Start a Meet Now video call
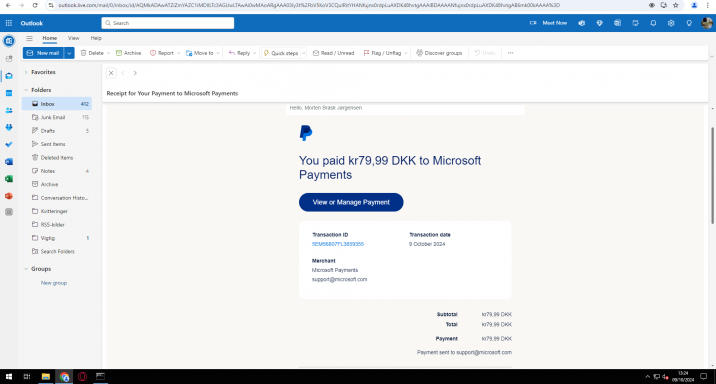Image resolution: width=716 pixels, height=384 pixels. 548,23
